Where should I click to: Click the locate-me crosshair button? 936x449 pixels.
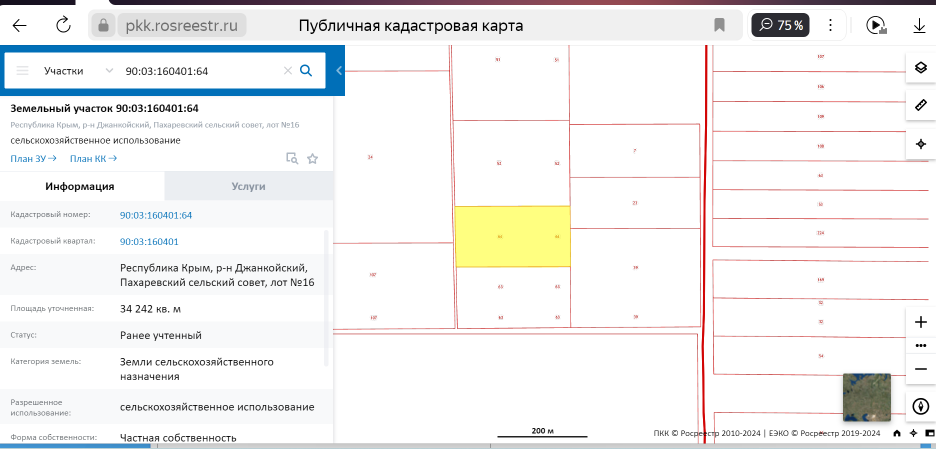920,144
